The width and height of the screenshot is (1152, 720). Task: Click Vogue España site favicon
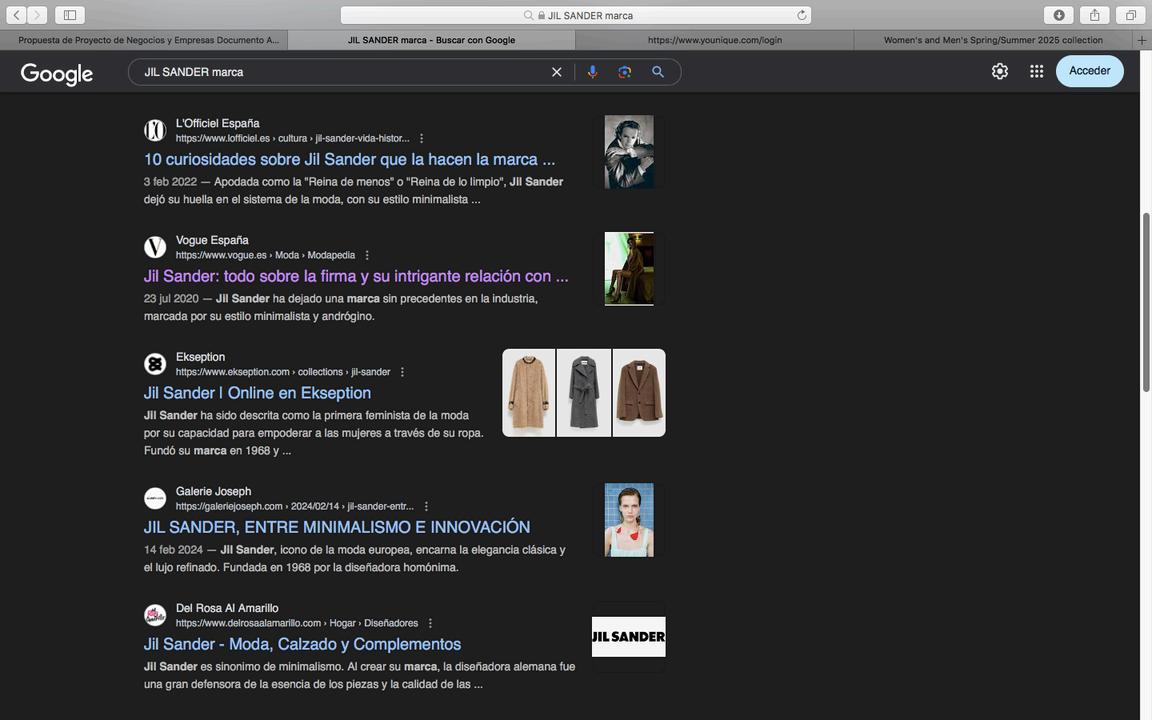[x=154, y=248]
